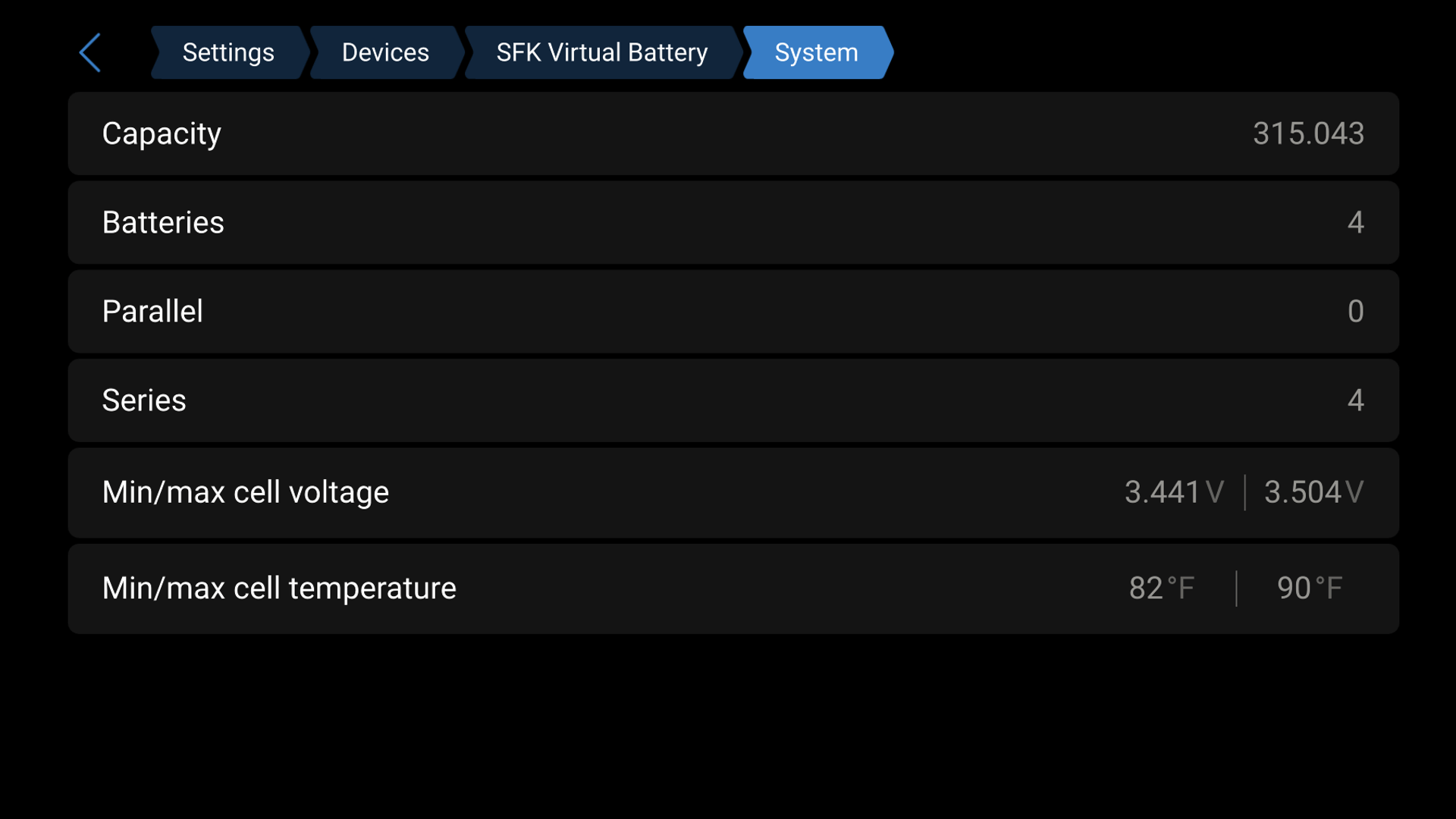This screenshot has height=819, width=1456.
Task: Click the Batteries count value 4
Action: point(1357,222)
